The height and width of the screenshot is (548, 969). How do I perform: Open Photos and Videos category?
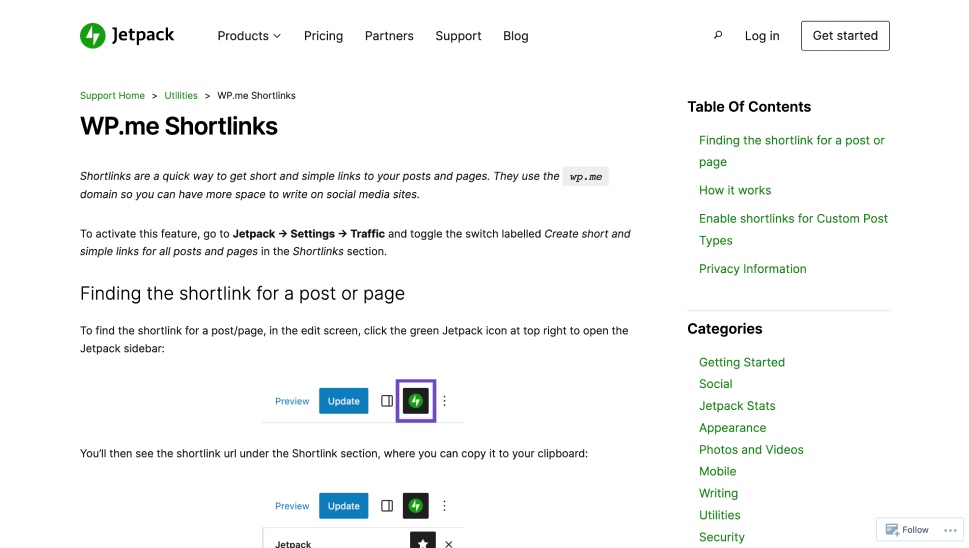pyautogui.click(x=751, y=450)
